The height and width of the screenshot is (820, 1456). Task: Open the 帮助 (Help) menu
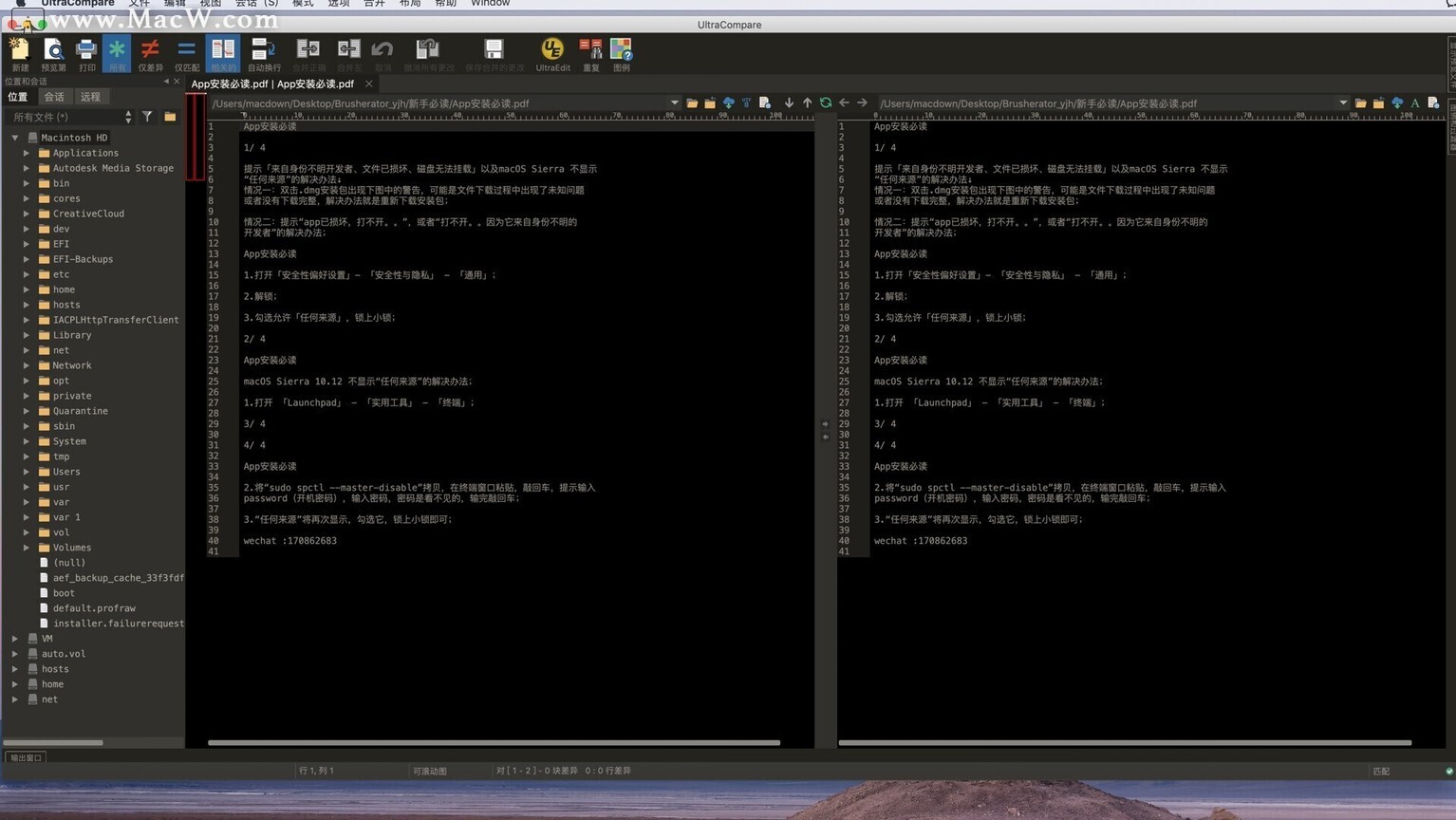coord(445,4)
